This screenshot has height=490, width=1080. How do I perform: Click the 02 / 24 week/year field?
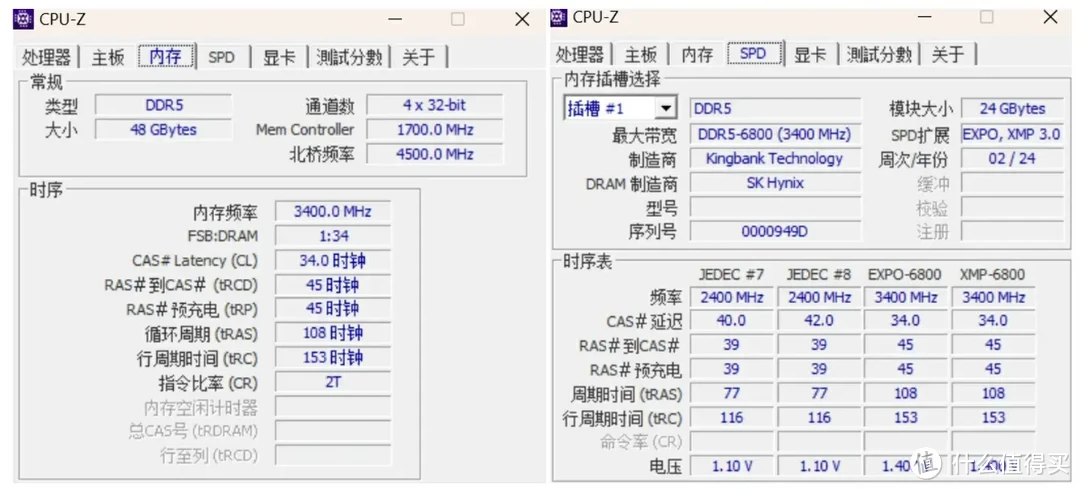(1012, 159)
